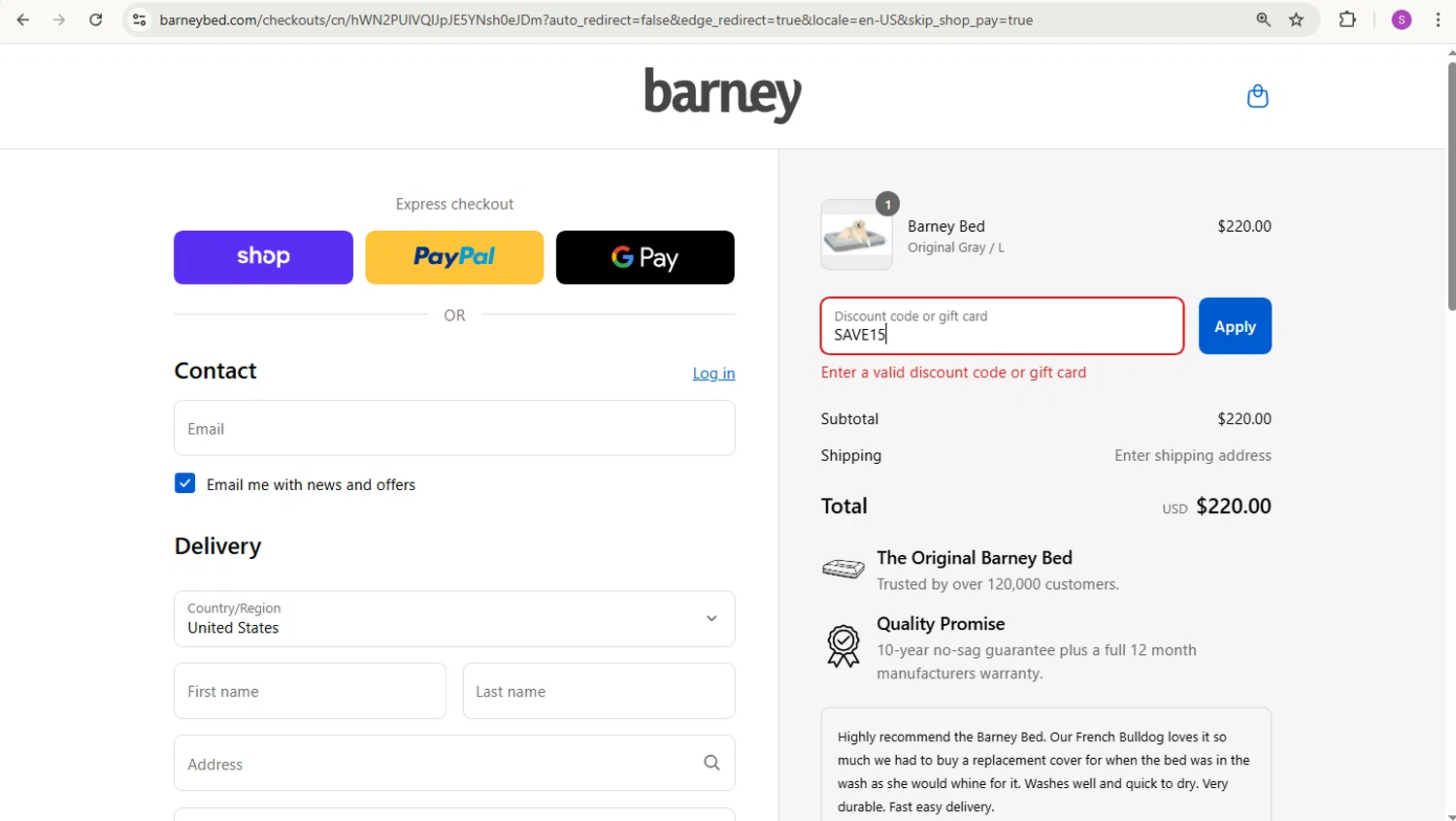Screen dimensions: 1456x821
Task: Open the Chrome three-dot menu
Action: [x=1438, y=19]
